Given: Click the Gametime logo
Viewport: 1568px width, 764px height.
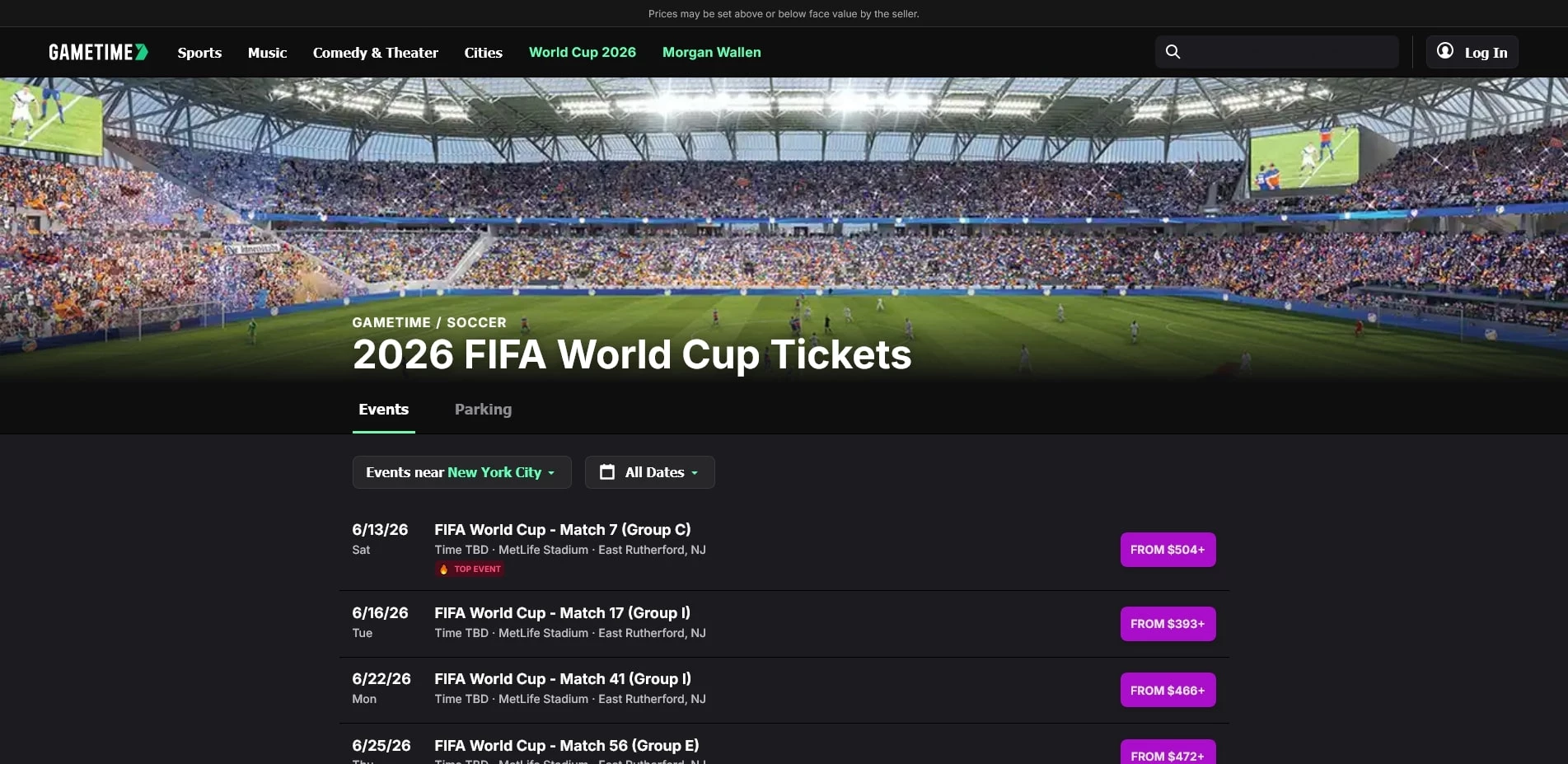Looking at the screenshot, I should (x=98, y=52).
